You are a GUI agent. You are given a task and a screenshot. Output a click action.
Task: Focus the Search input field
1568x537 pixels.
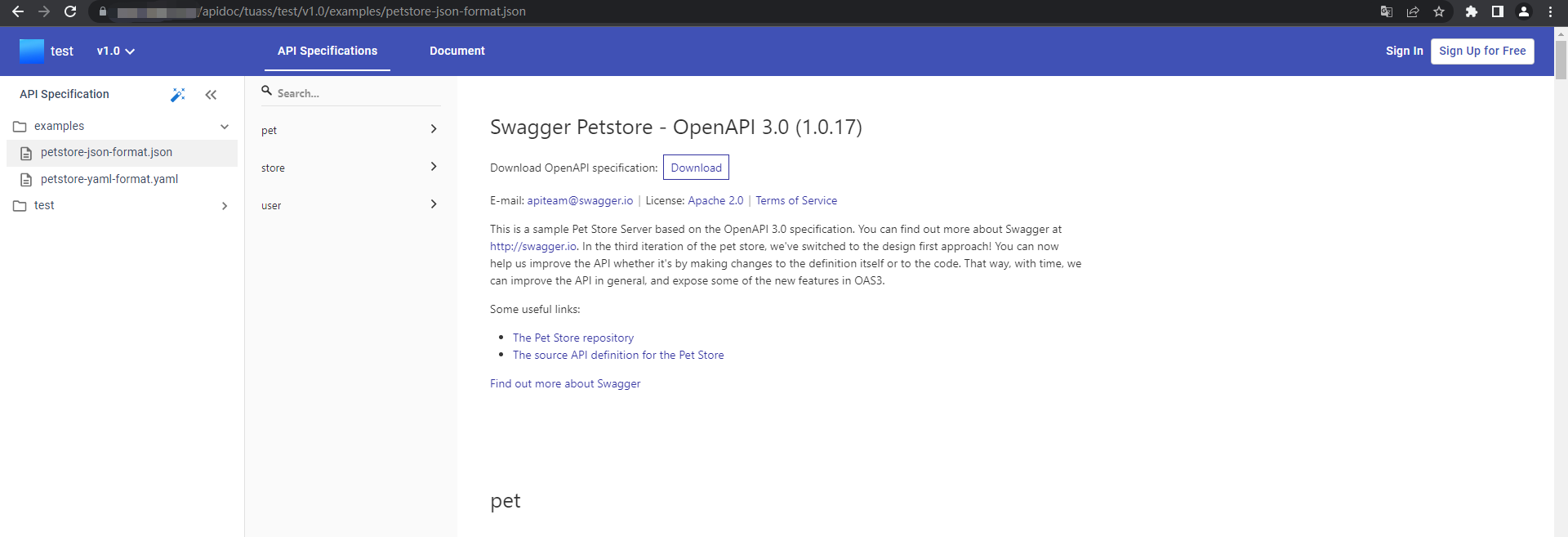[351, 93]
